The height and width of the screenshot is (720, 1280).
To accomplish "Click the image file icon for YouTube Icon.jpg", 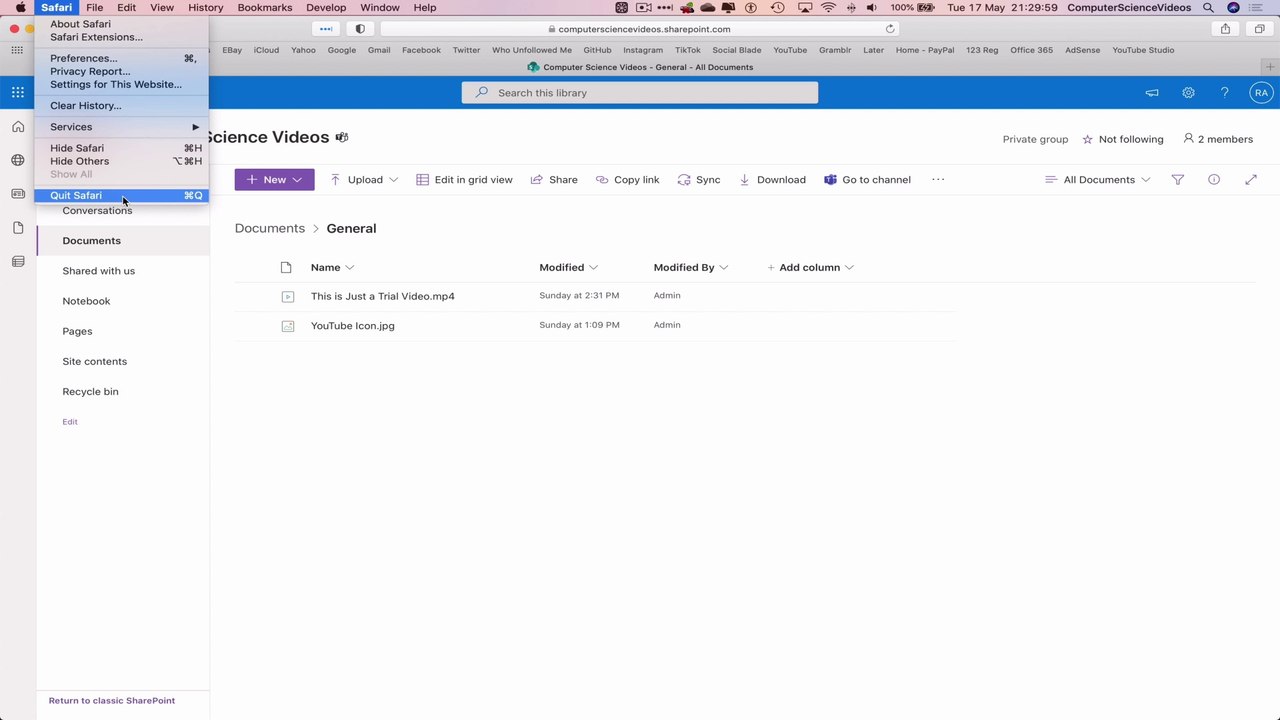I will click(x=288, y=326).
